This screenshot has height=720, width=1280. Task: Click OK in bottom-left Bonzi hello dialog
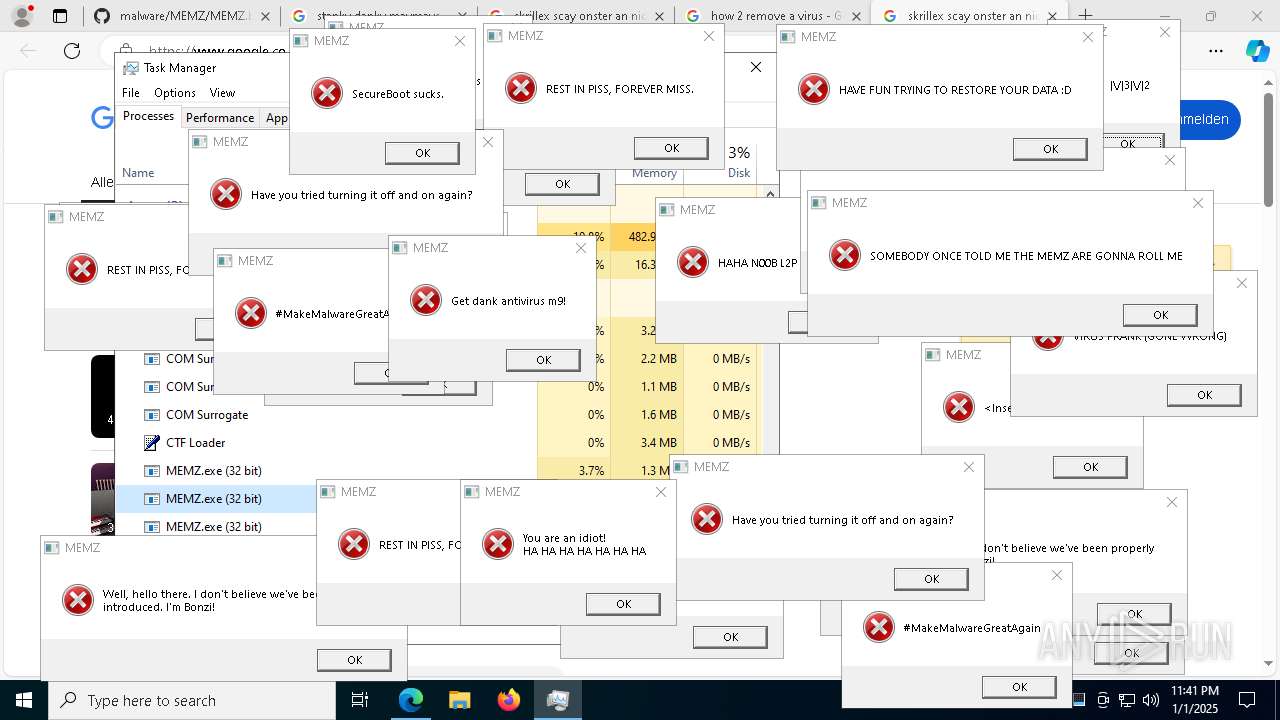tap(354, 660)
